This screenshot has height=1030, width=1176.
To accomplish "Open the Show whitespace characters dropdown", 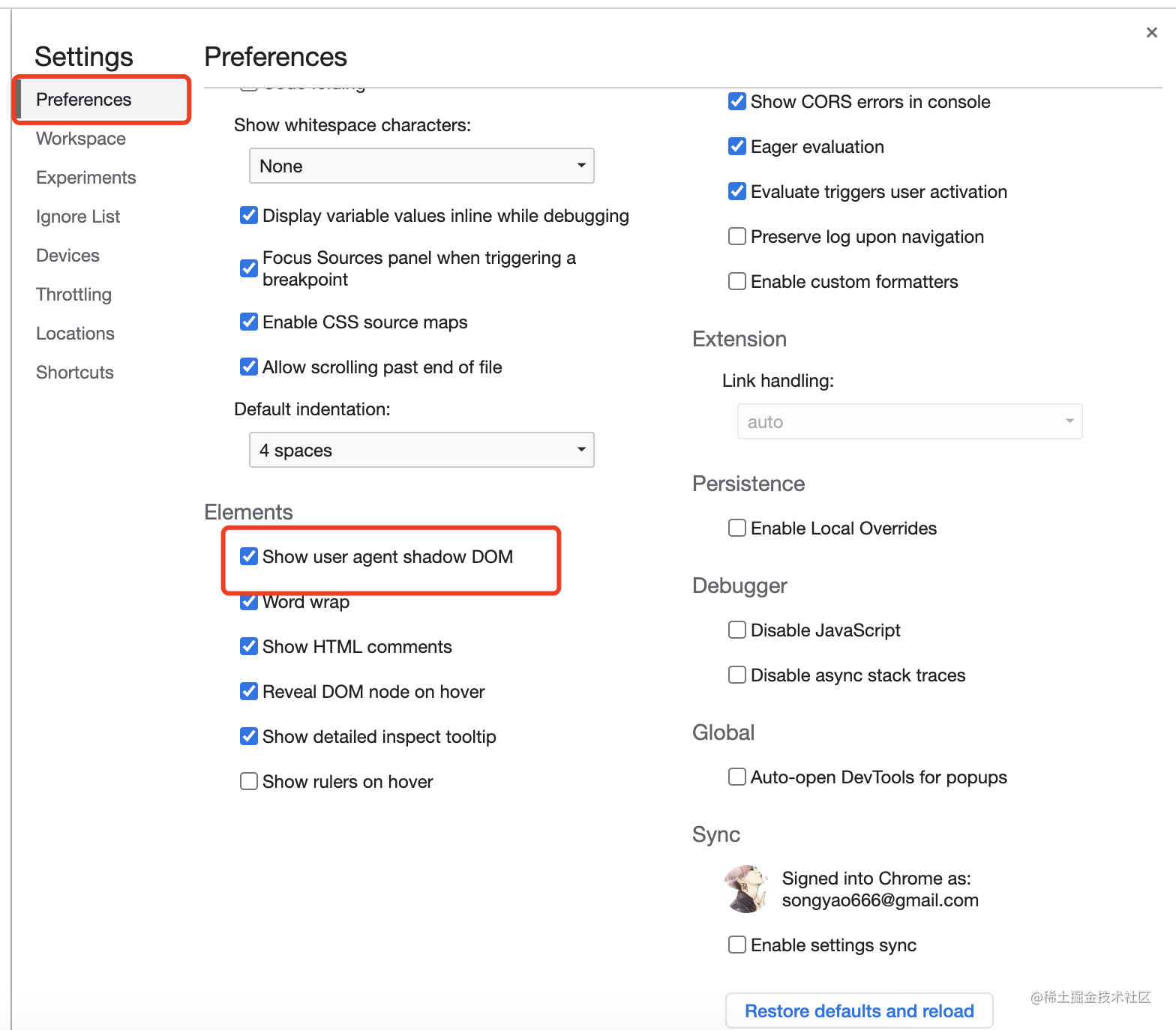I will pyautogui.click(x=421, y=166).
